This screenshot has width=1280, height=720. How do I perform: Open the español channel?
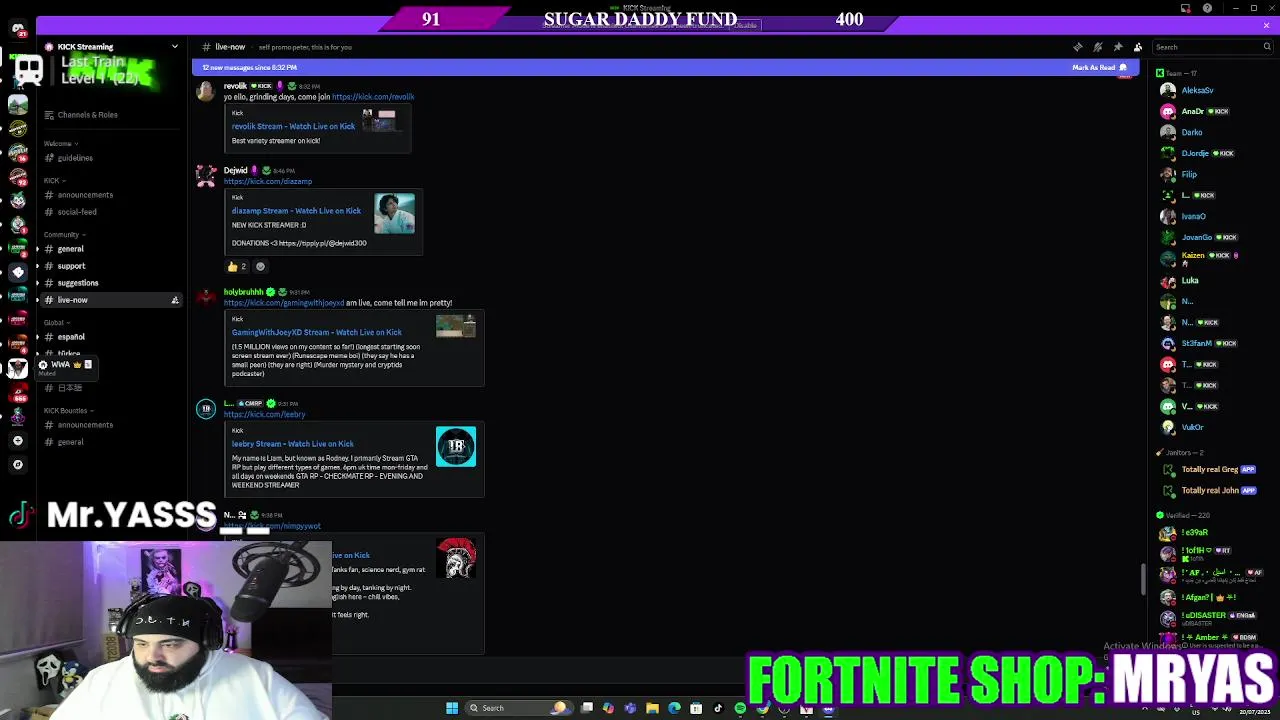tap(71, 337)
